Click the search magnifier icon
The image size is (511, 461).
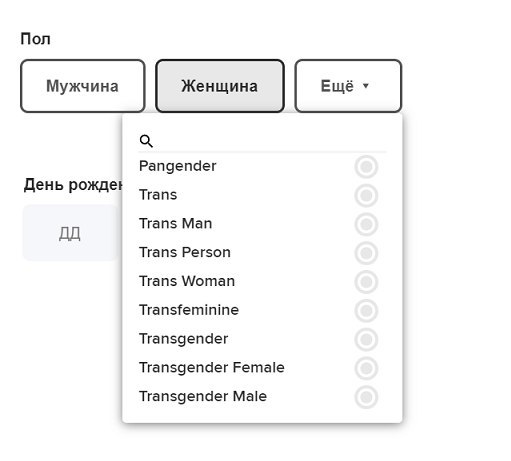(x=146, y=141)
